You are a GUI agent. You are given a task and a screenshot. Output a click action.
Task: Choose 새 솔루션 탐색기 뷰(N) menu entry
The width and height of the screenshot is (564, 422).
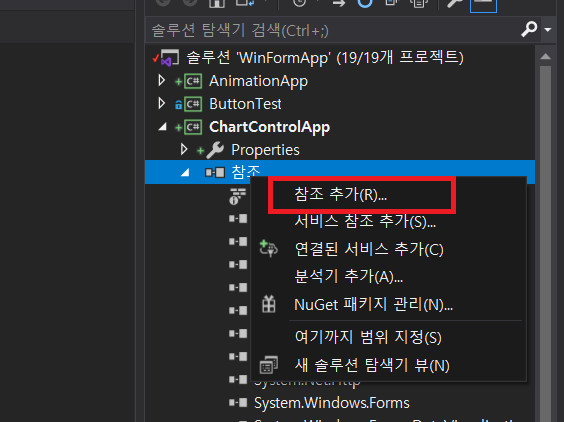(x=388, y=365)
